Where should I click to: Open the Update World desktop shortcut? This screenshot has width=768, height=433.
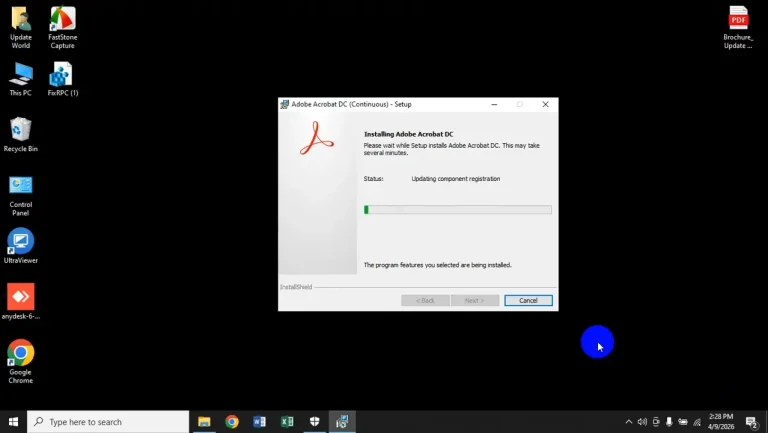click(21, 27)
